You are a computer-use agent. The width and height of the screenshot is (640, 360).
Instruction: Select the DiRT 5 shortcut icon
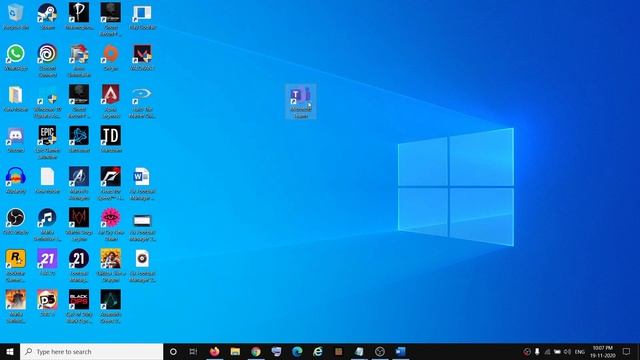pos(47,303)
